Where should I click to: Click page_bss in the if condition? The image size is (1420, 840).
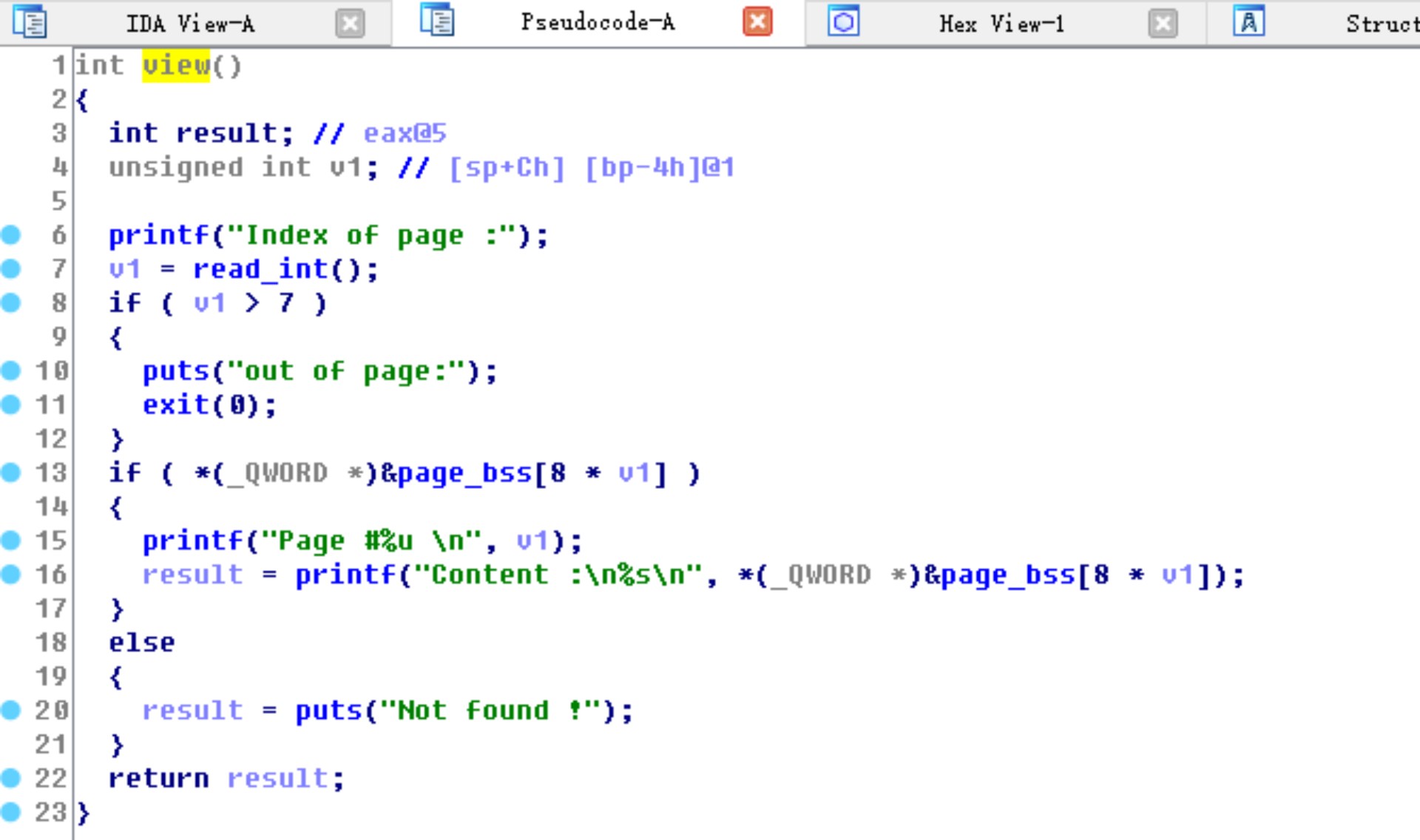464,473
